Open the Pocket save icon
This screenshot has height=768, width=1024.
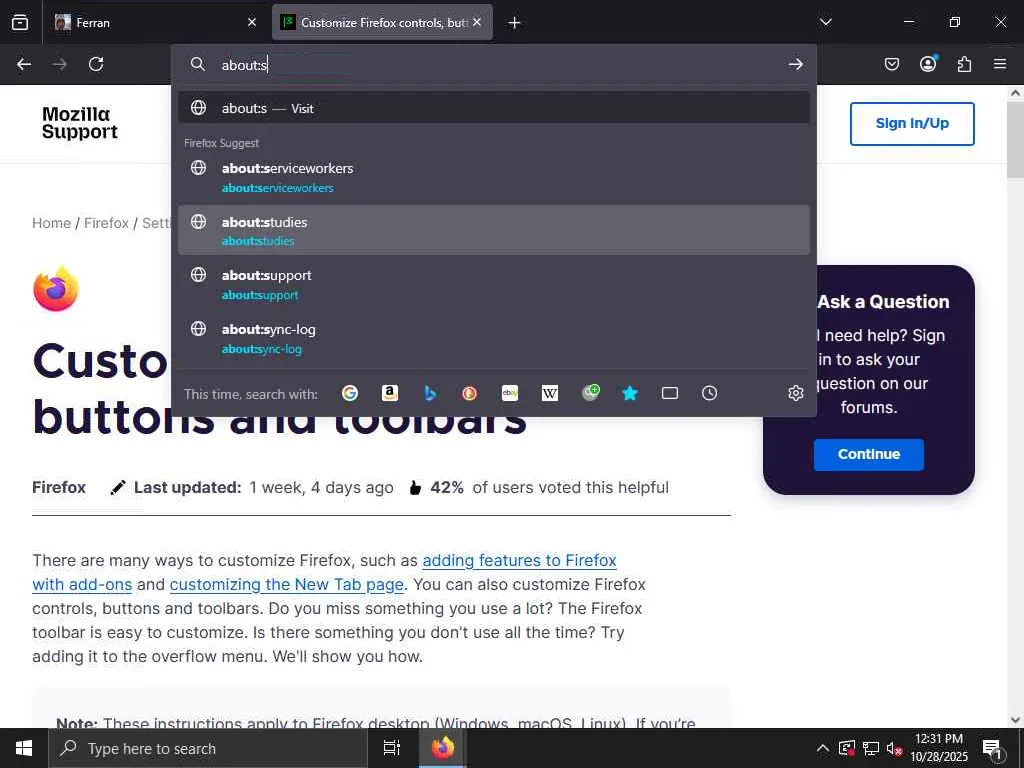coord(892,64)
